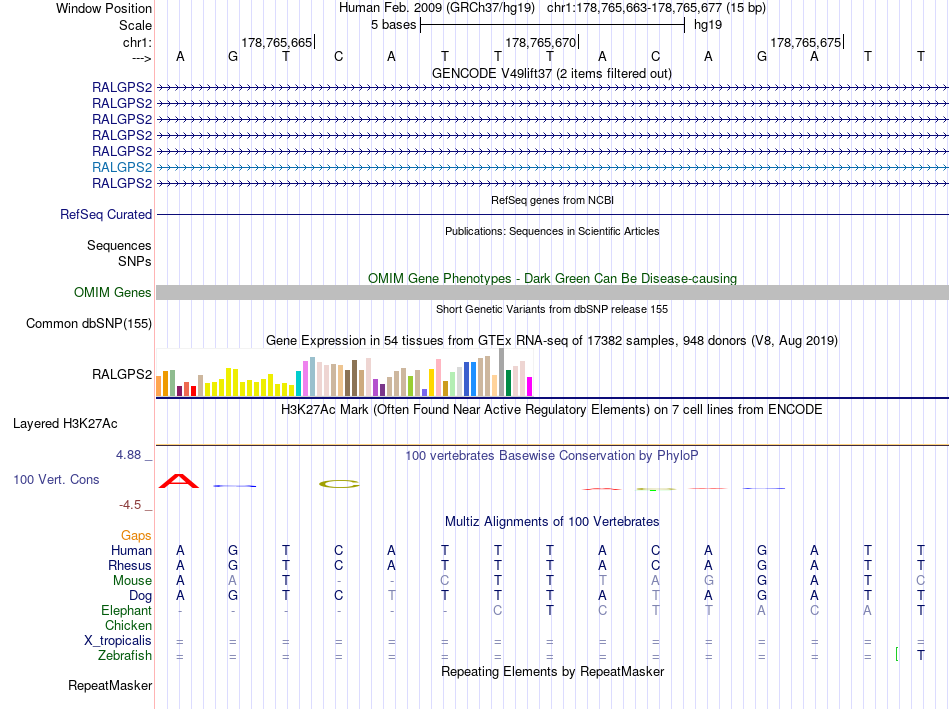Click the orange Gaps label
Image resolution: width=950 pixels, height=709 pixels.
coord(136,535)
